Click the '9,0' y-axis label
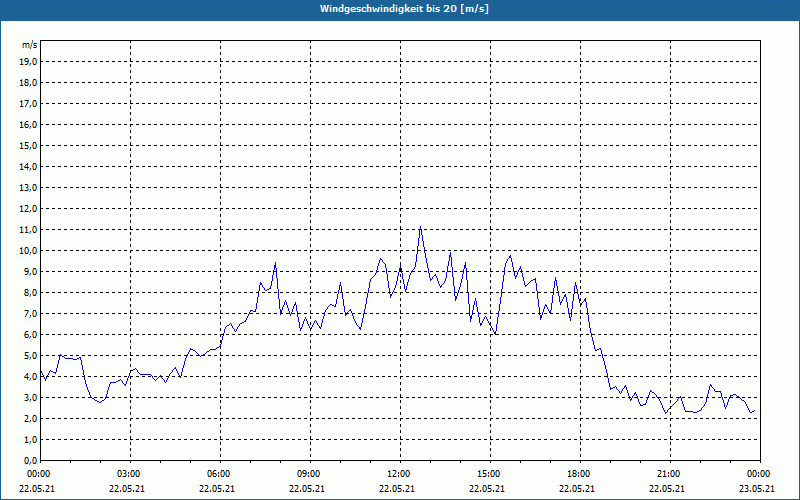The width and height of the screenshot is (800, 500). (x=31, y=271)
